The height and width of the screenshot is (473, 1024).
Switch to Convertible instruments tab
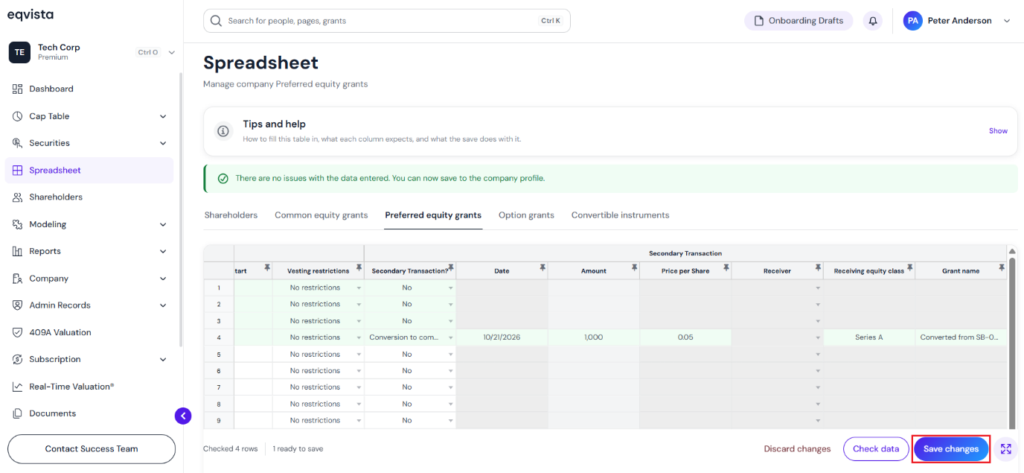pyautogui.click(x=620, y=215)
